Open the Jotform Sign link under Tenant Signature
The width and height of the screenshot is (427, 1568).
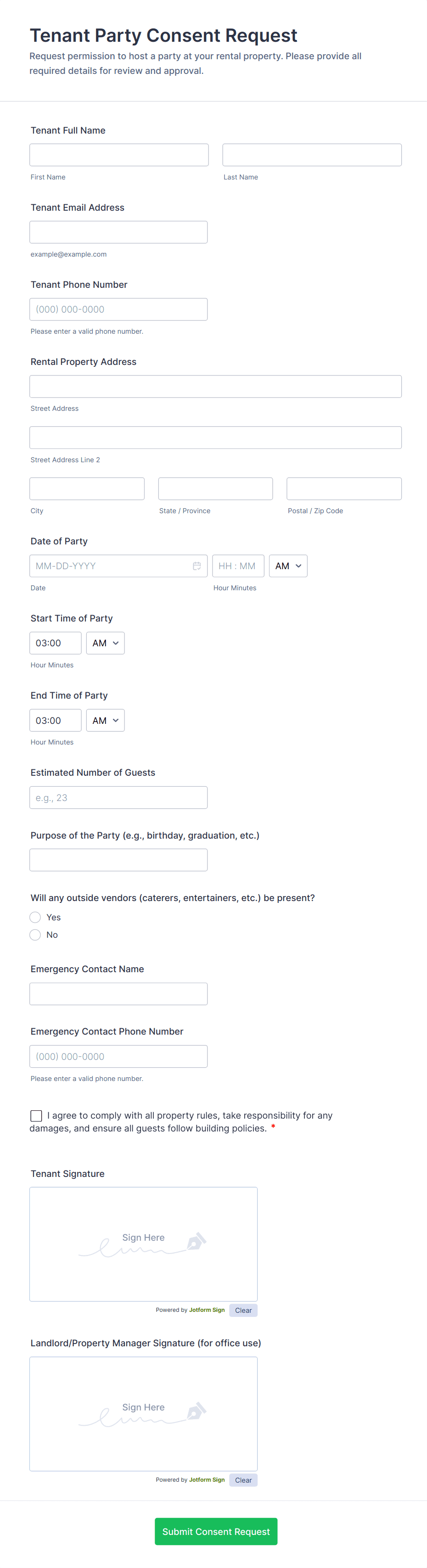point(207,1310)
